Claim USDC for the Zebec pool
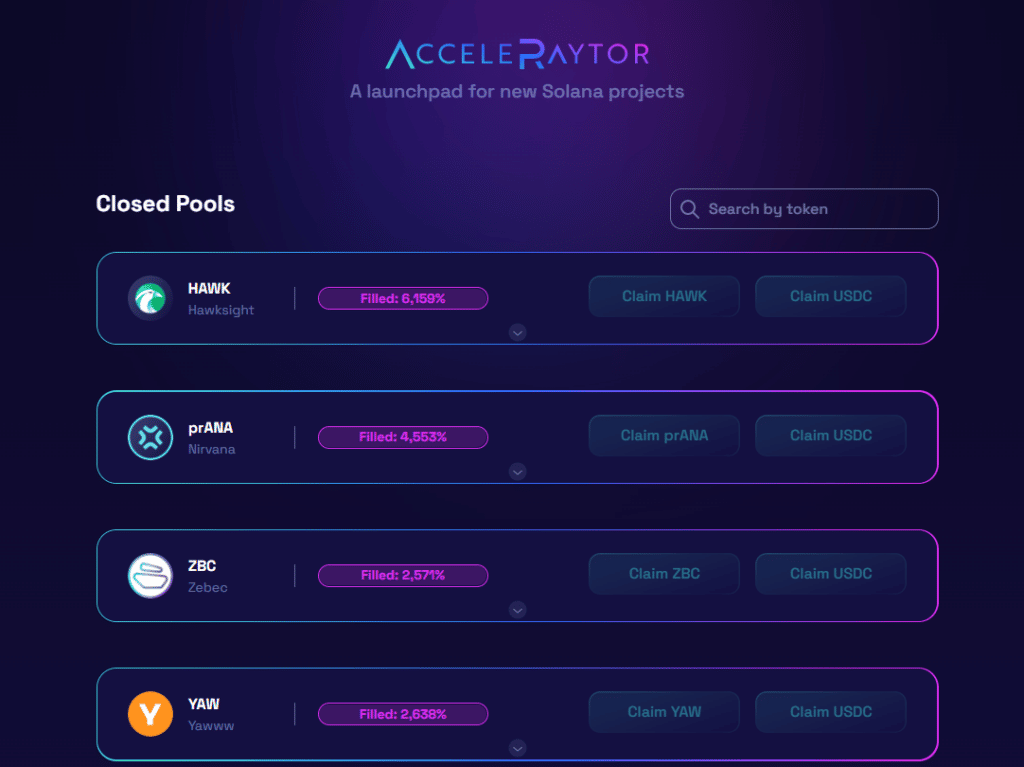1024x767 pixels. click(830, 574)
